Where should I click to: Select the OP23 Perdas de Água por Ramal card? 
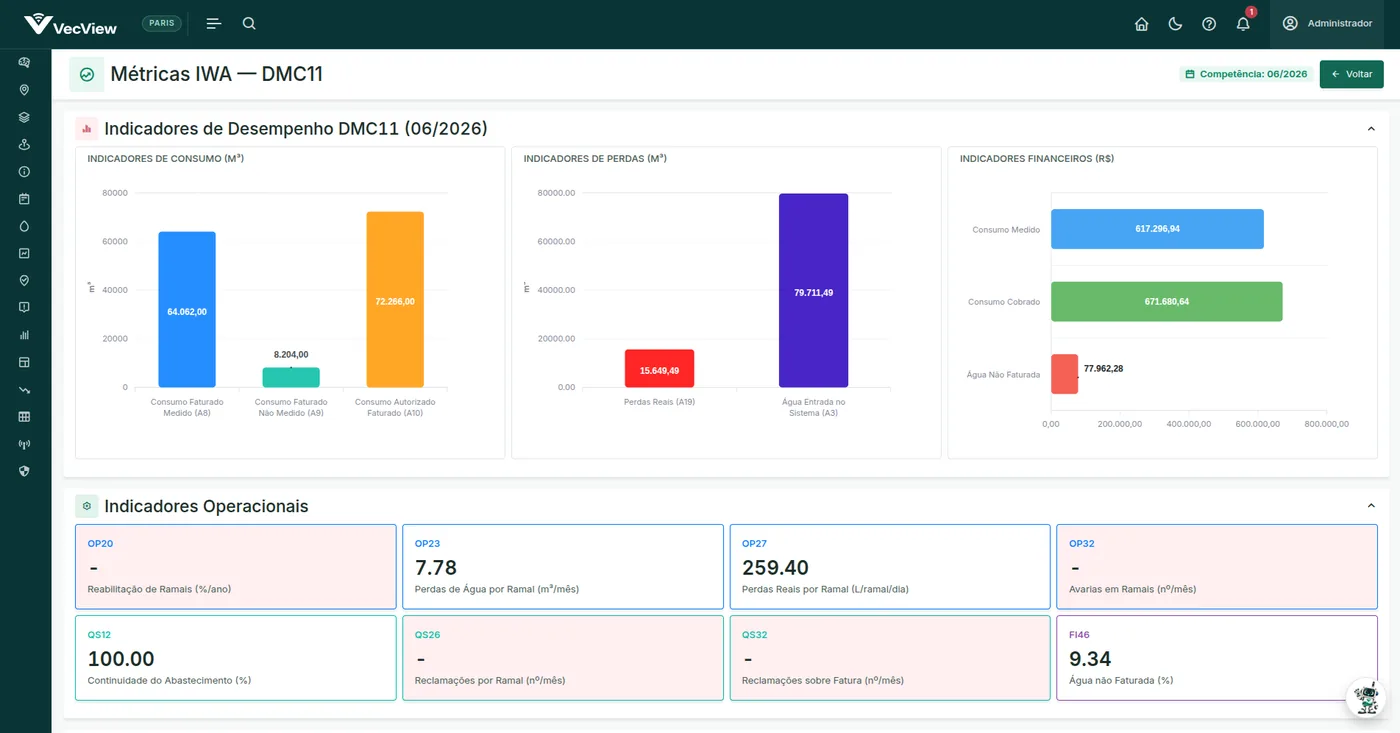563,567
